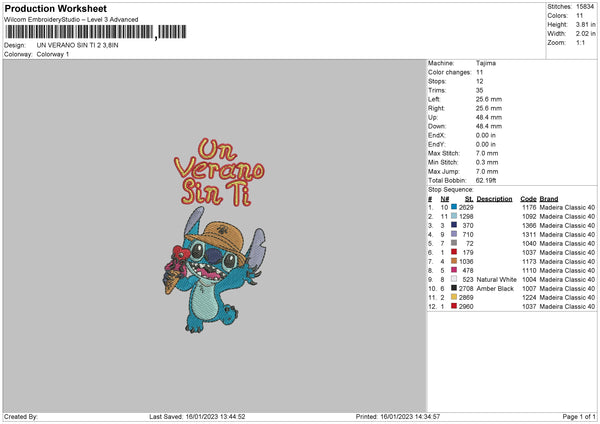Pick the navy swatch for code 1366
This screenshot has width=600, height=424.
tap(454, 225)
